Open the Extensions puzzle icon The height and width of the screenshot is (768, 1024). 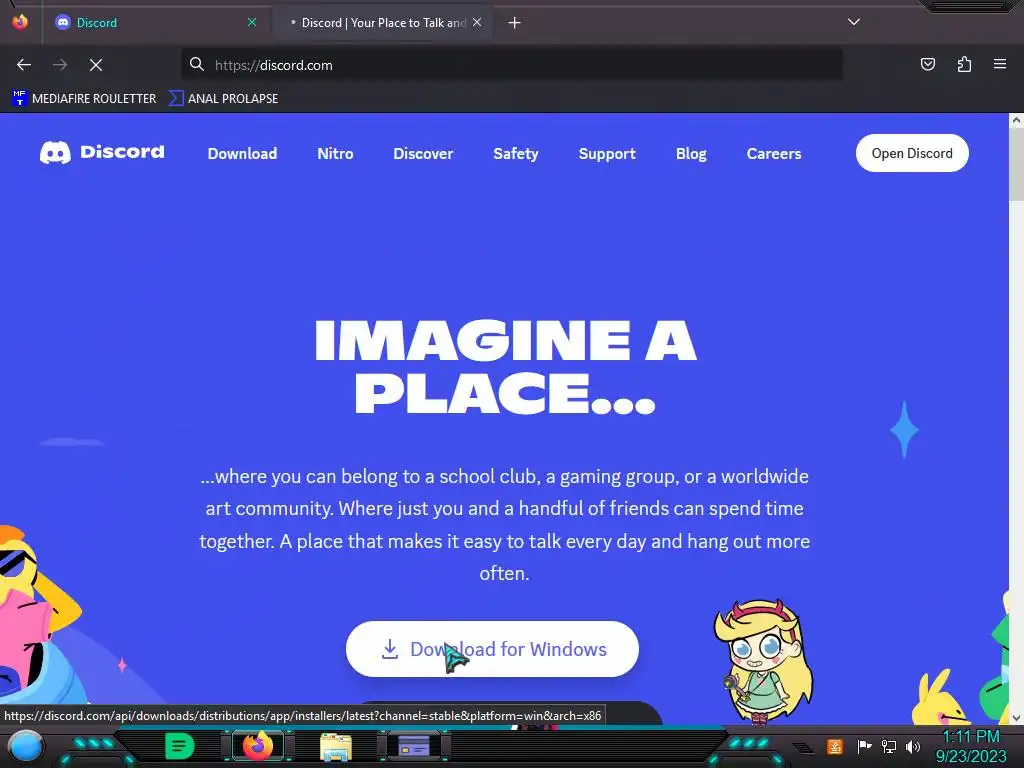(x=964, y=64)
